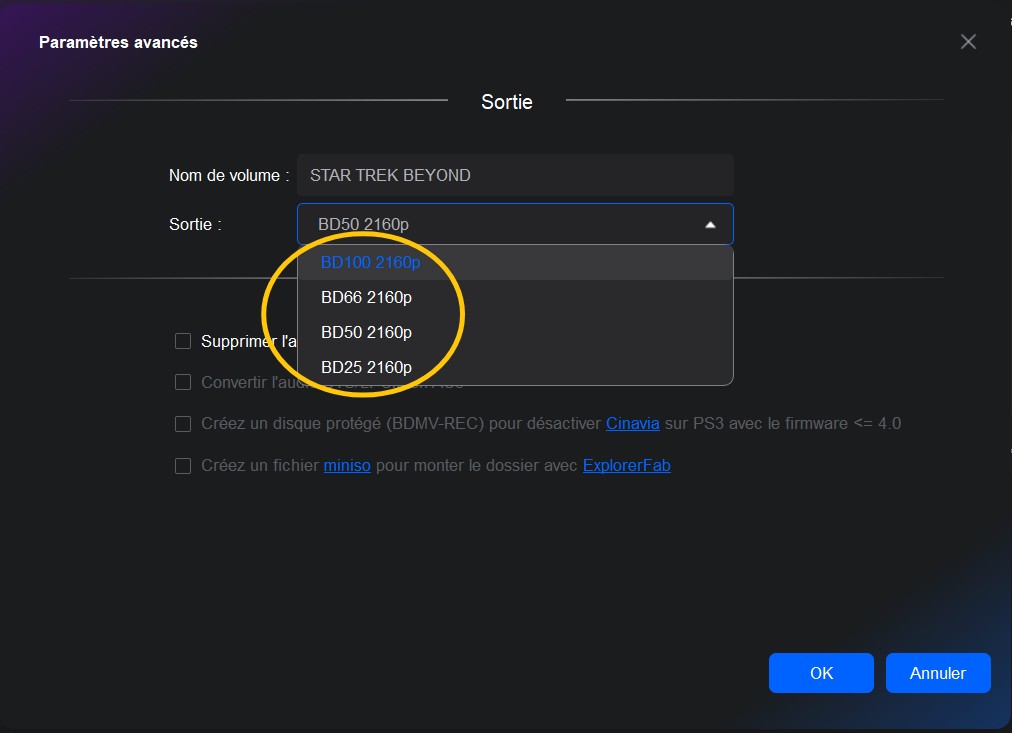Select BD66 2160p output size

pos(366,296)
